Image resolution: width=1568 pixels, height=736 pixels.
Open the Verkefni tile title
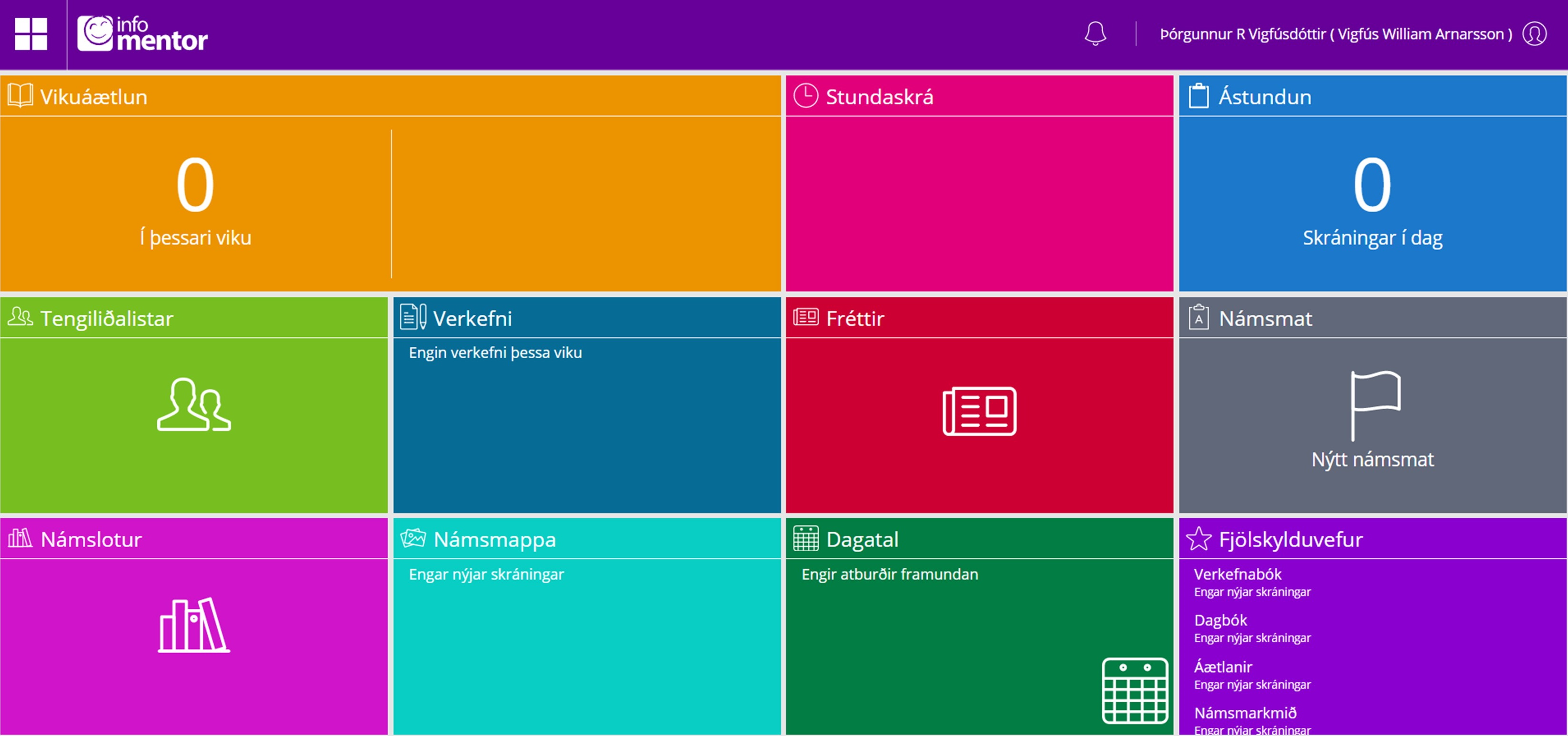tap(472, 318)
